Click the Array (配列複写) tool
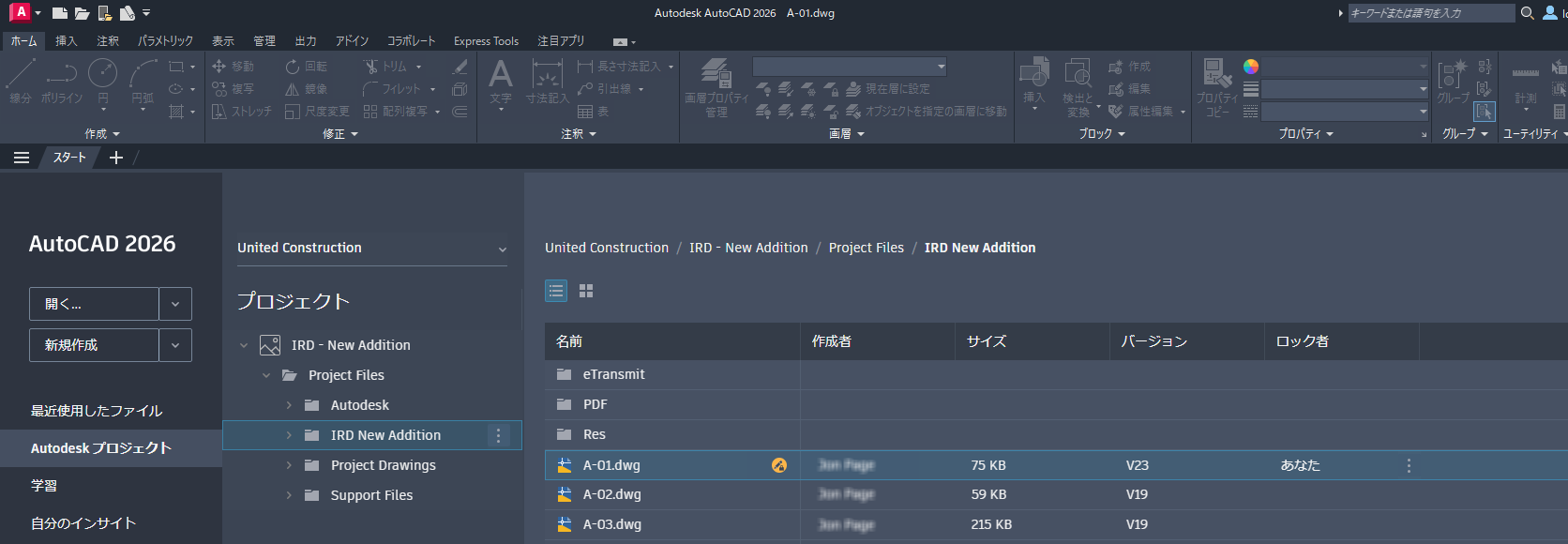1568x544 pixels. click(x=395, y=112)
